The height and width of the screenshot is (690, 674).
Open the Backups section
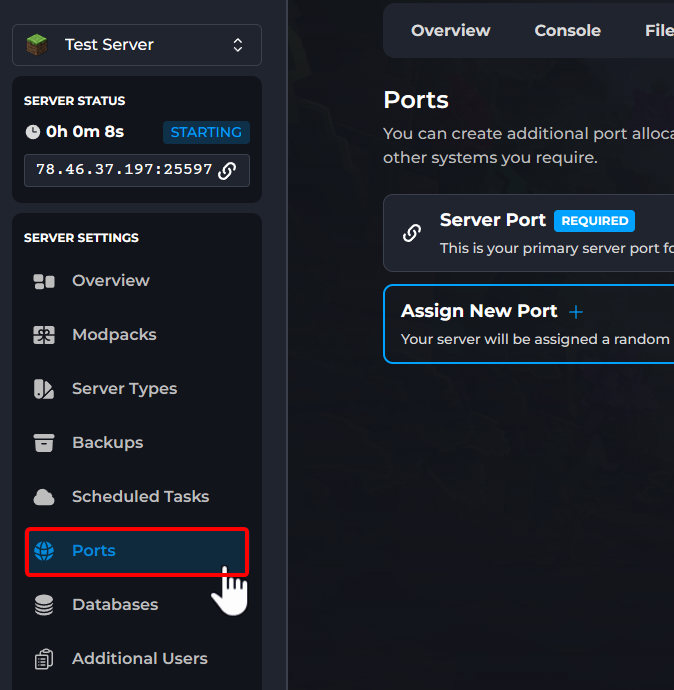click(x=137, y=443)
